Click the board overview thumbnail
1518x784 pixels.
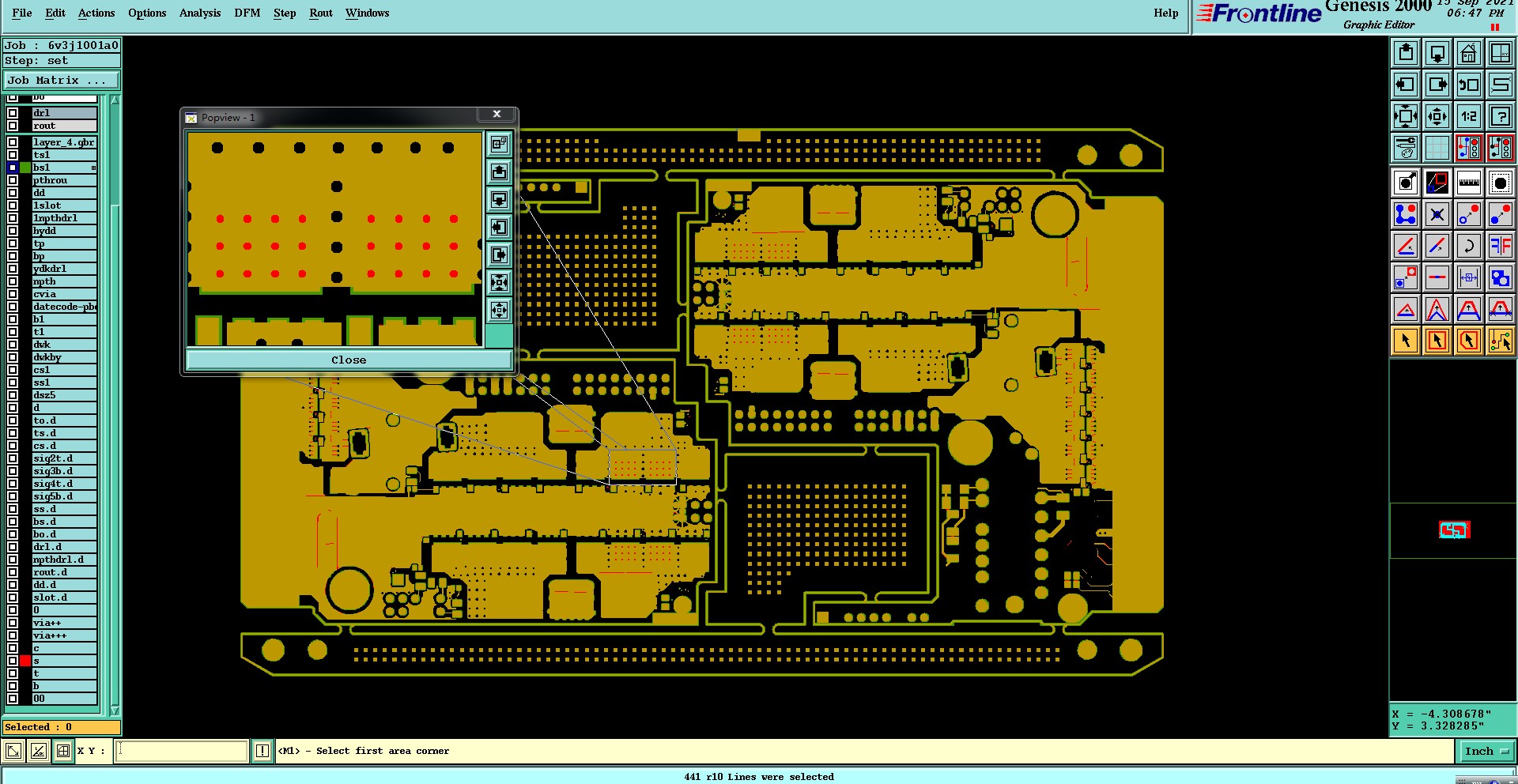click(1454, 530)
